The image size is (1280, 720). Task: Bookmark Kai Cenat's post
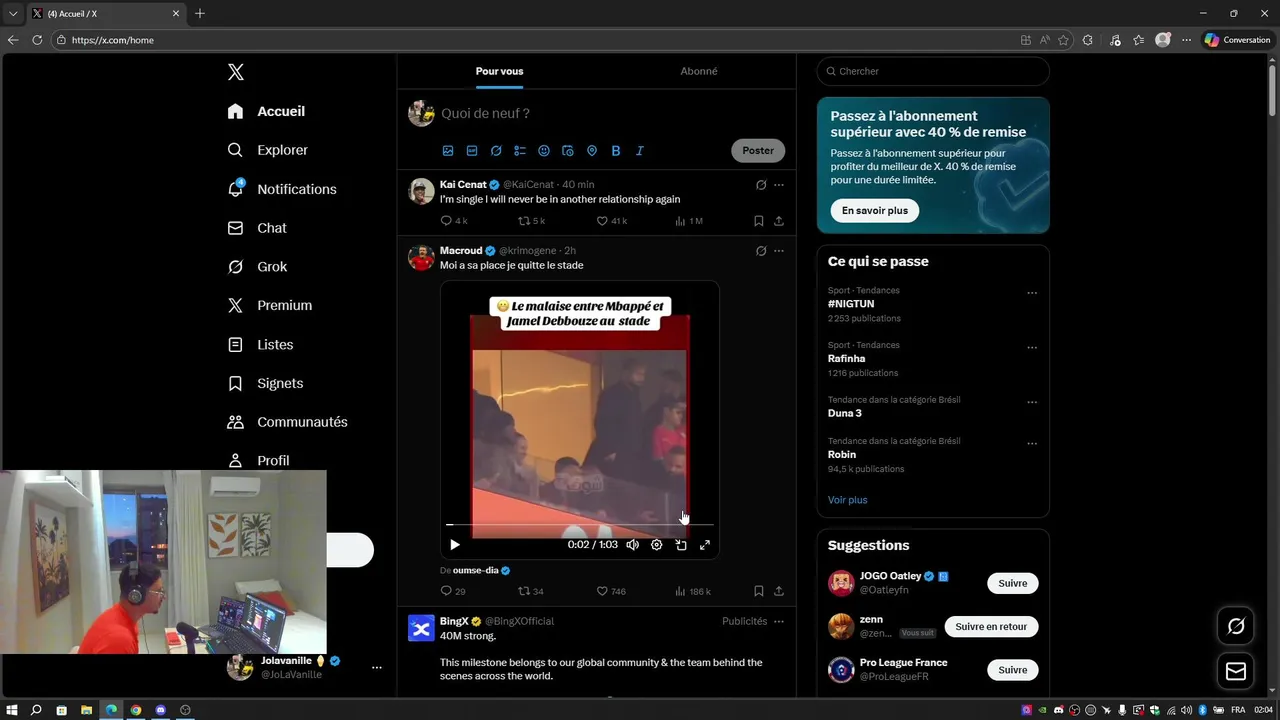click(x=759, y=221)
